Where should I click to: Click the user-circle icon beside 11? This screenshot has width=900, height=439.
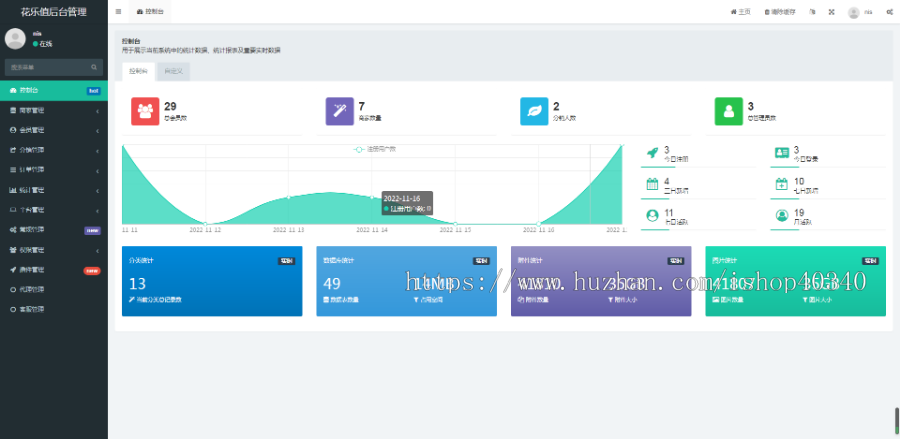[652, 216]
